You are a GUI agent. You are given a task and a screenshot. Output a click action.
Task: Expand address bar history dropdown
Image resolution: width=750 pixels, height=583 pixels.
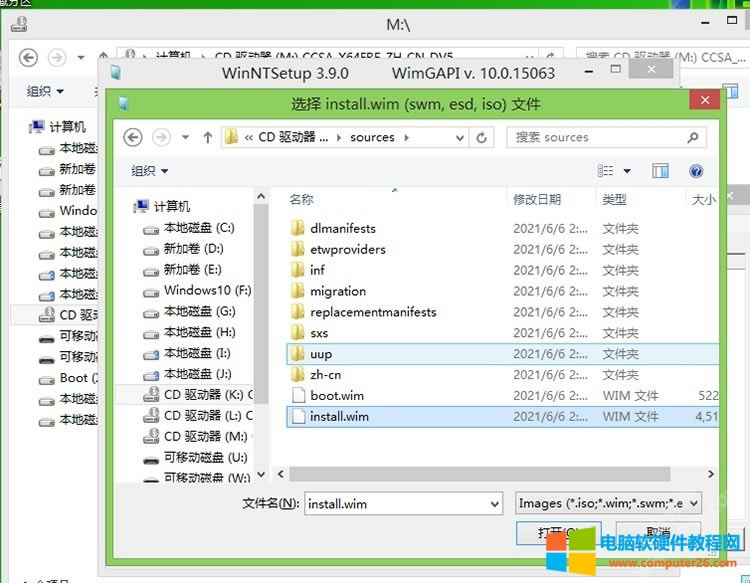tap(459, 138)
